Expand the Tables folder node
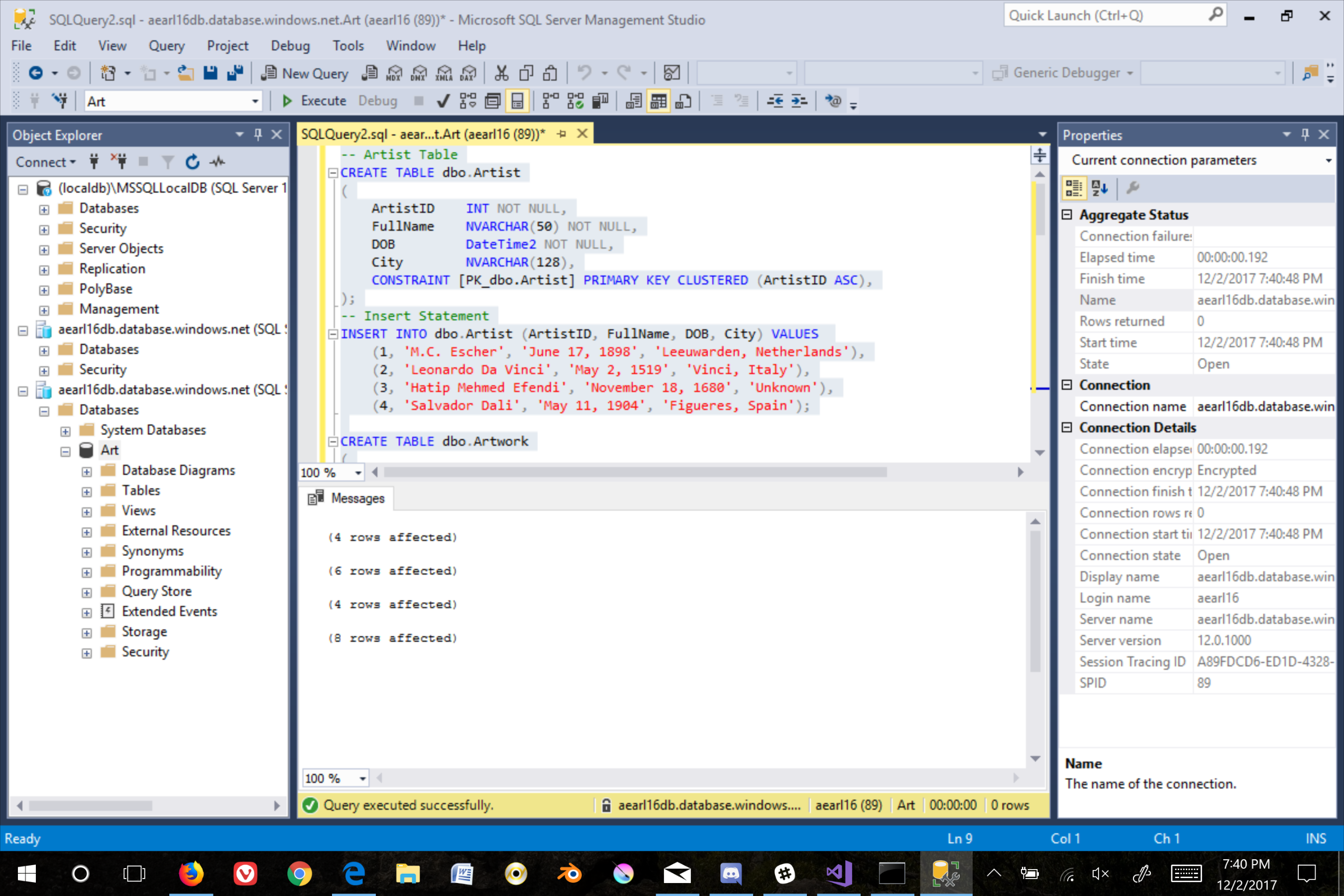The image size is (1344, 896). 87,491
